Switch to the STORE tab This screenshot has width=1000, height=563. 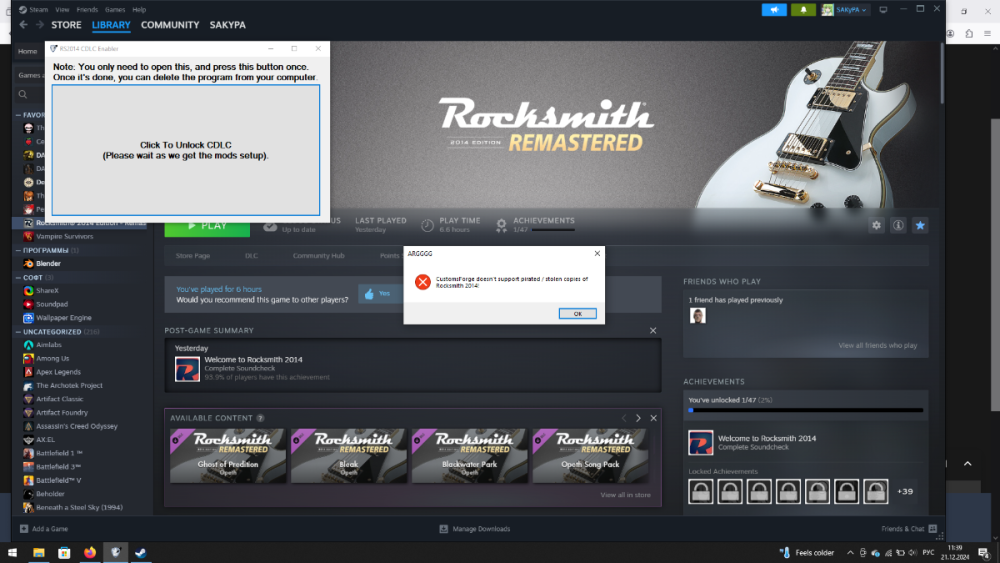66,25
